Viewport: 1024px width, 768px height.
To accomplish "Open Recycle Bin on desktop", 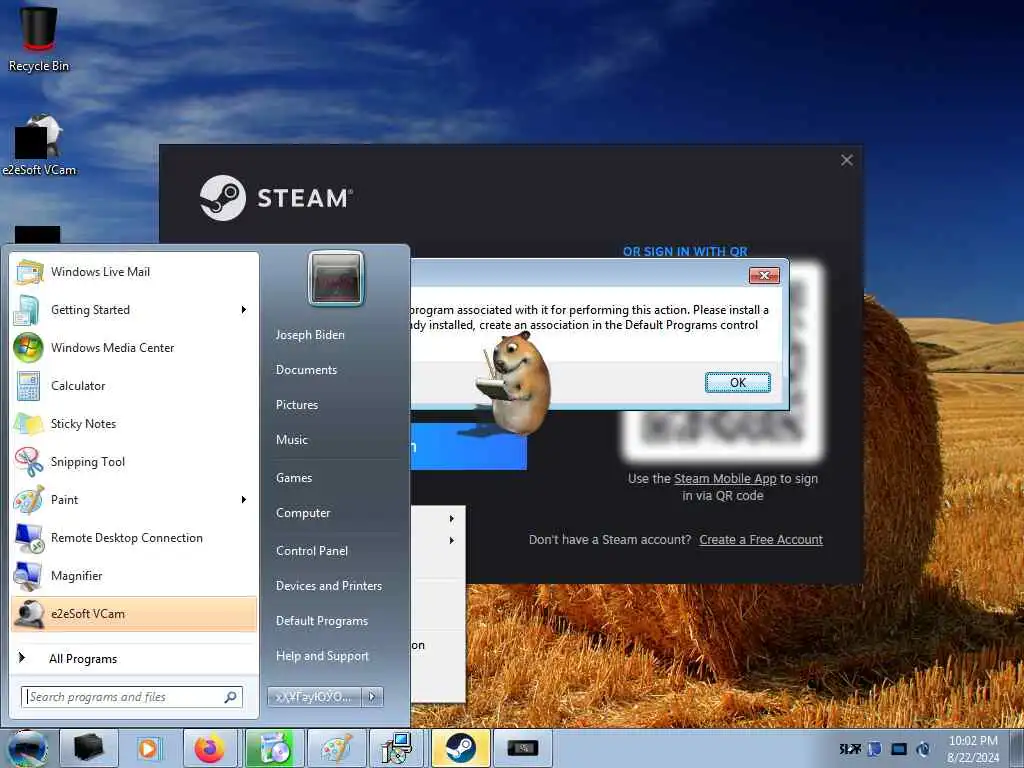I will [x=39, y=39].
